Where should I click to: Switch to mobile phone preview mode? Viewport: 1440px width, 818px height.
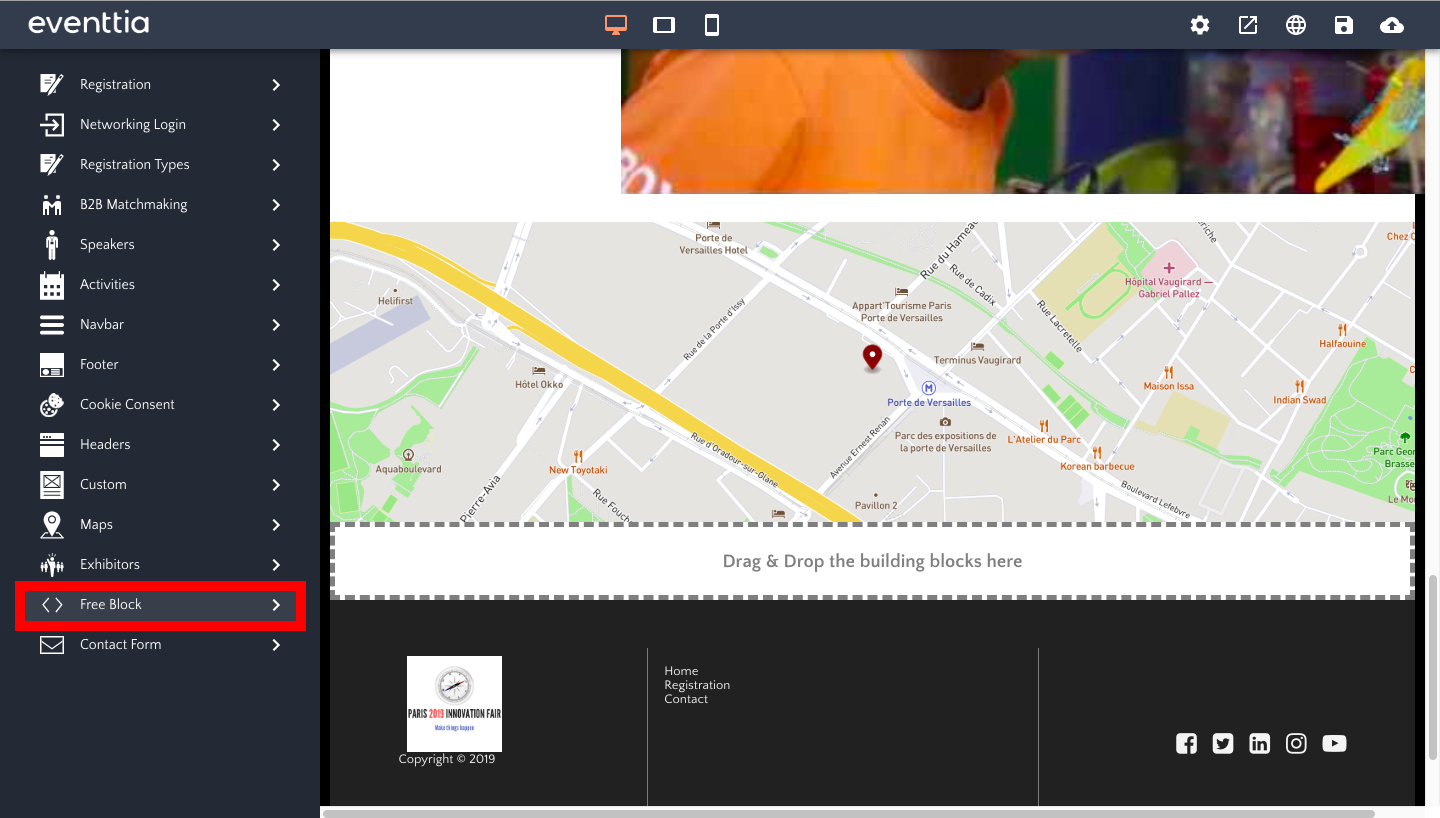tap(712, 25)
